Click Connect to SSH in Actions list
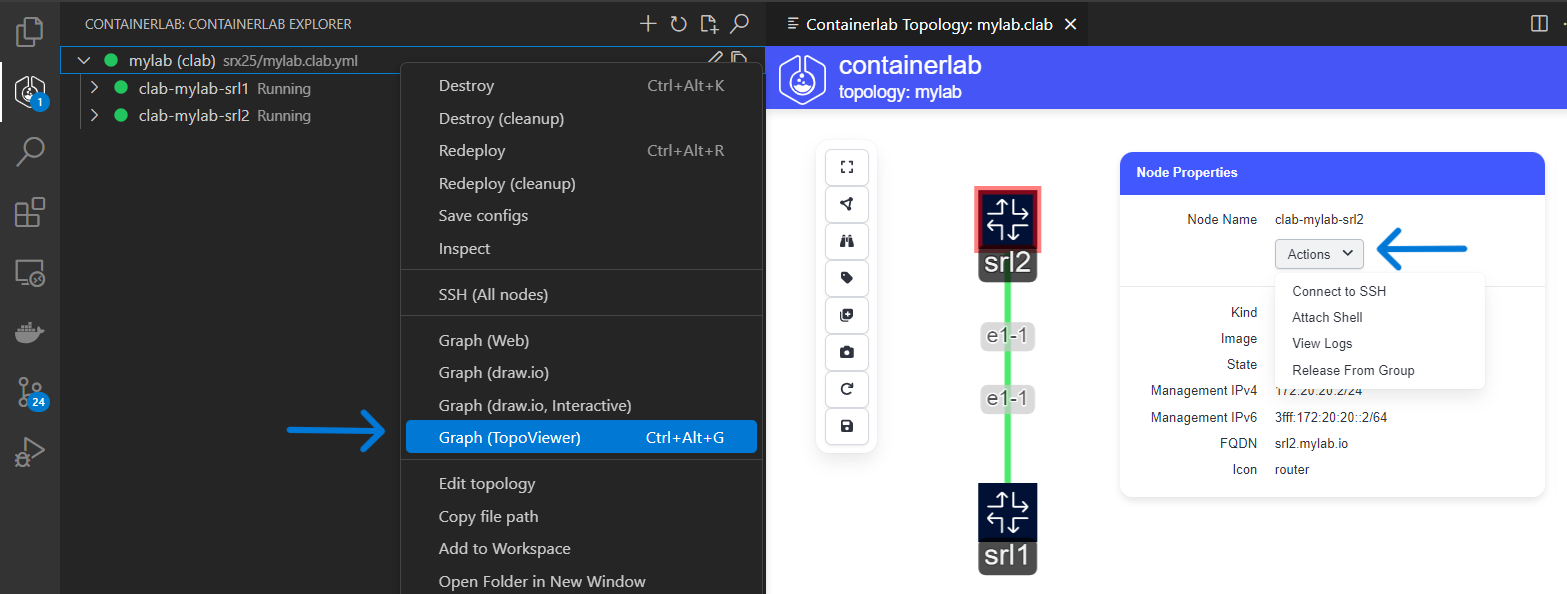The width and height of the screenshot is (1567, 594). 1338,291
